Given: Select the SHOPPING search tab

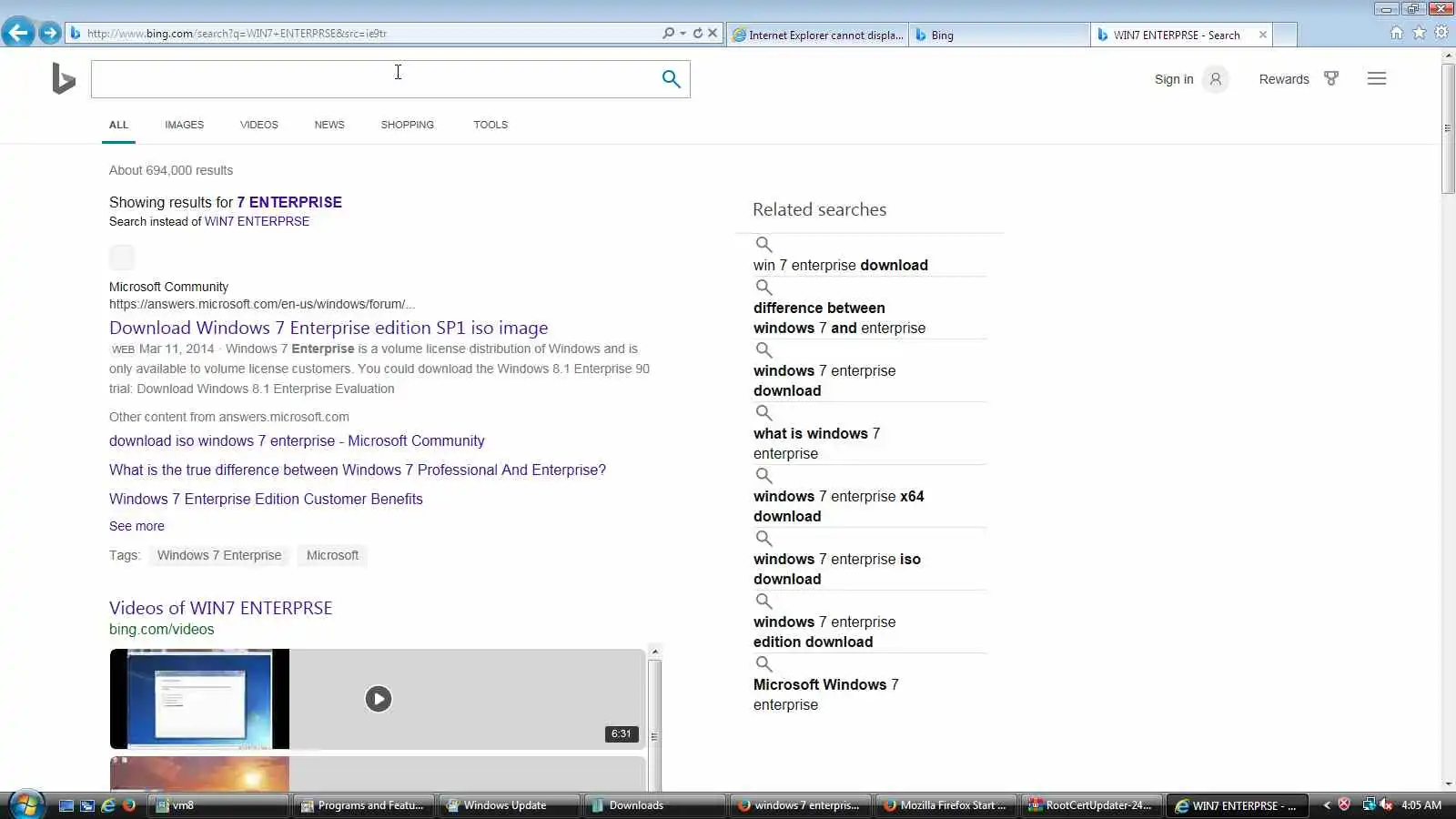Looking at the screenshot, I should pos(407,125).
